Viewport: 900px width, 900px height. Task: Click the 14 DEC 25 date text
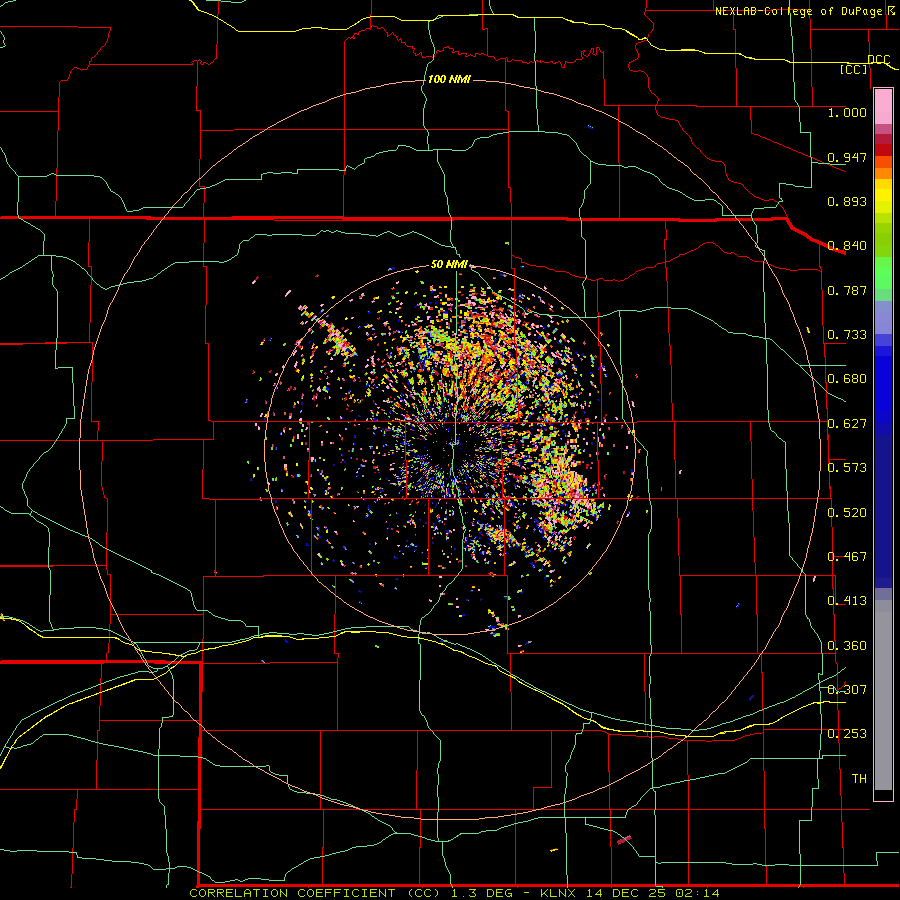(x=626, y=893)
